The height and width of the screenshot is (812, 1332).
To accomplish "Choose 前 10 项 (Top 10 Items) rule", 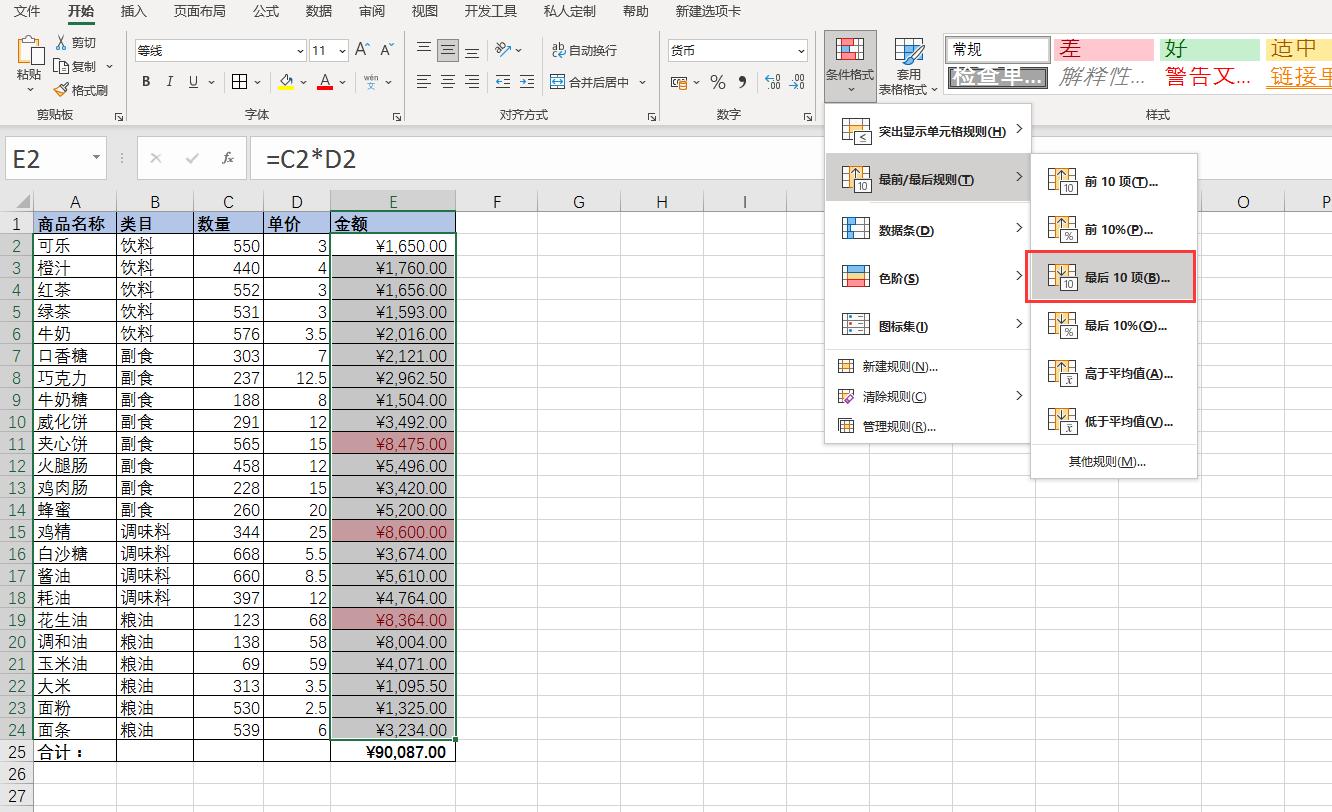I will click(x=1114, y=181).
